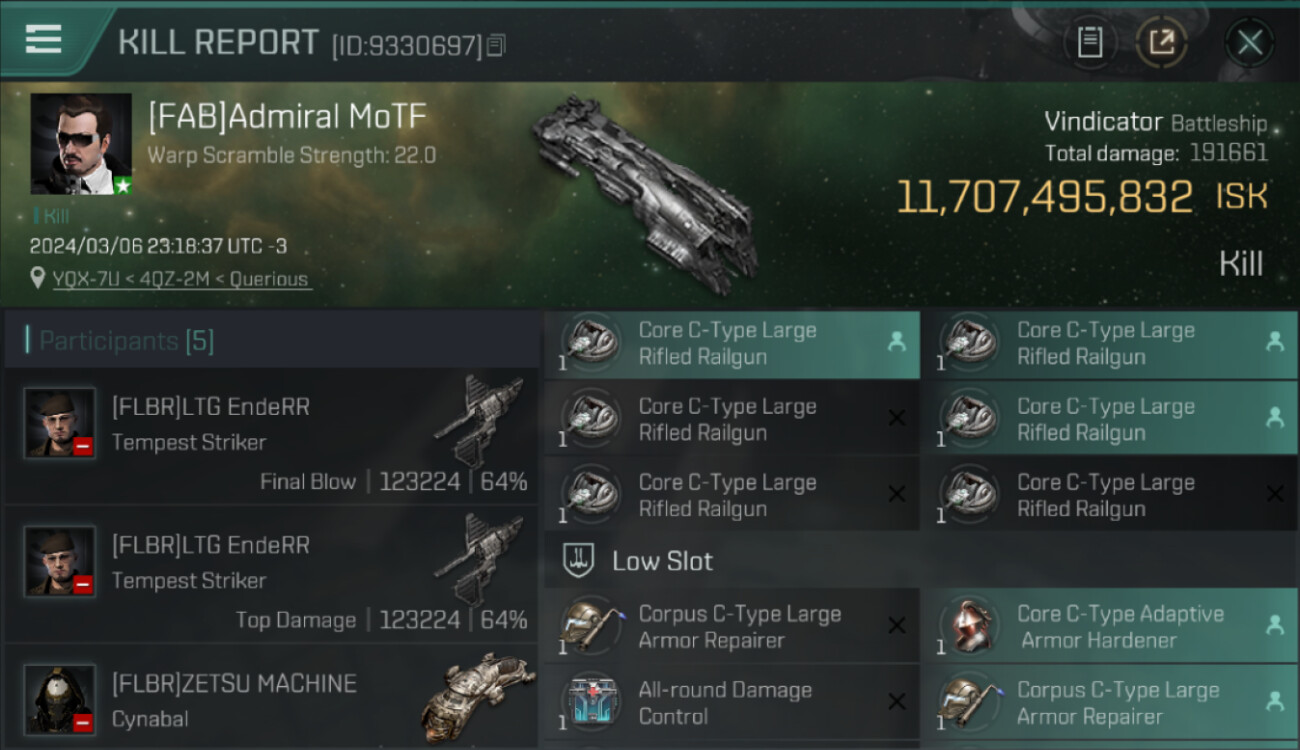Copy the kill report ID
The width and height of the screenshot is (1300, 750).
(497, 45)
